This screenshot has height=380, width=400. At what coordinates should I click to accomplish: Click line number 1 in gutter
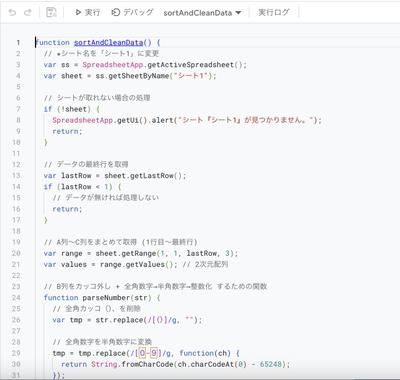[18, 43]
